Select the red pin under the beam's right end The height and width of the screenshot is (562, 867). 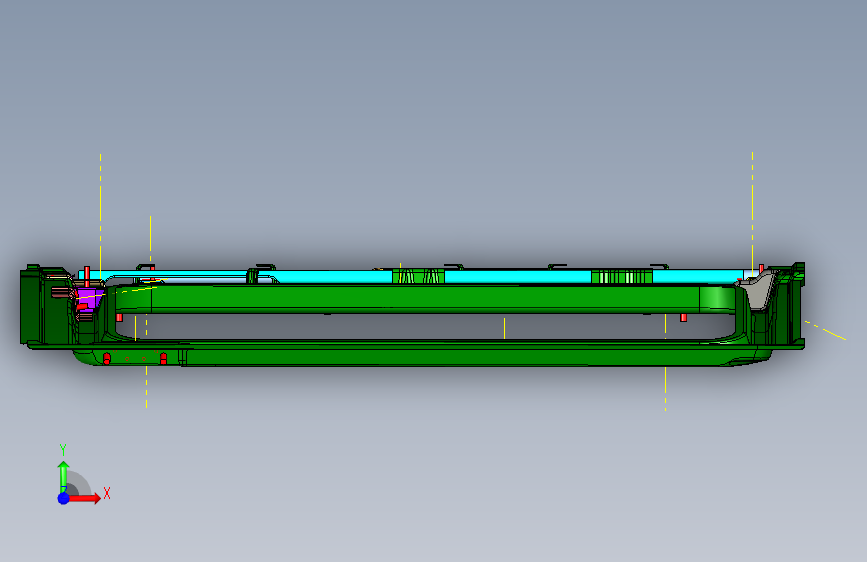683,317
